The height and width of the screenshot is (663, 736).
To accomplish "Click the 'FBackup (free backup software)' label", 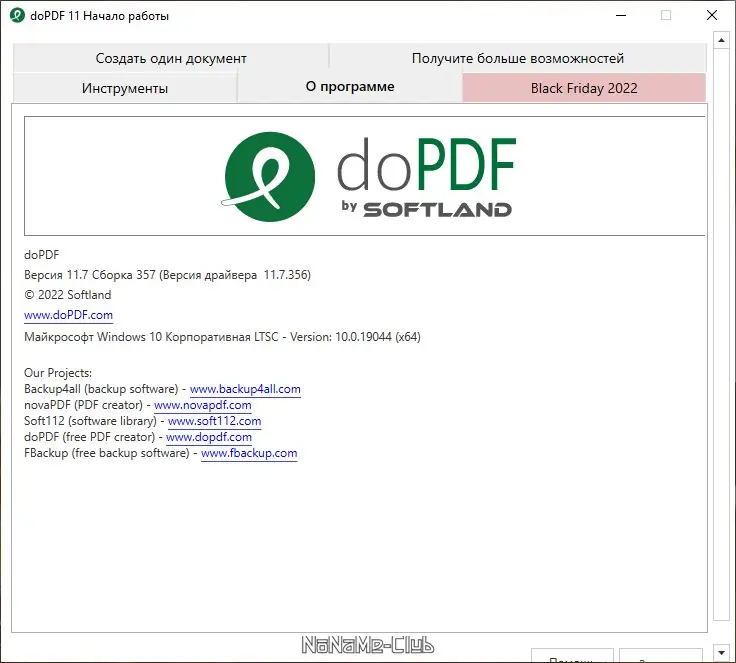I will pos(107,453).
